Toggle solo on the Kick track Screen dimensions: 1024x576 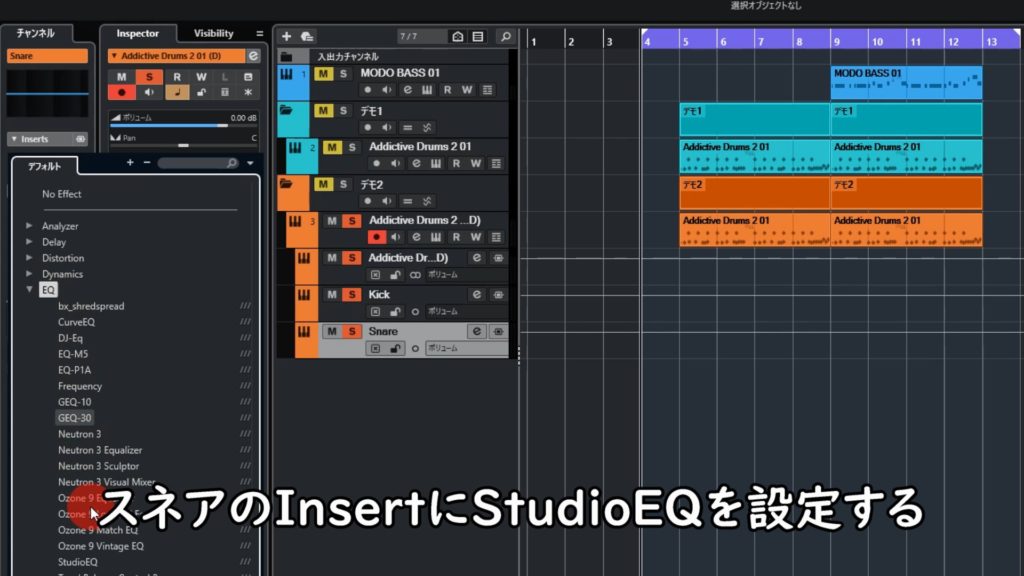coord(351,295)
